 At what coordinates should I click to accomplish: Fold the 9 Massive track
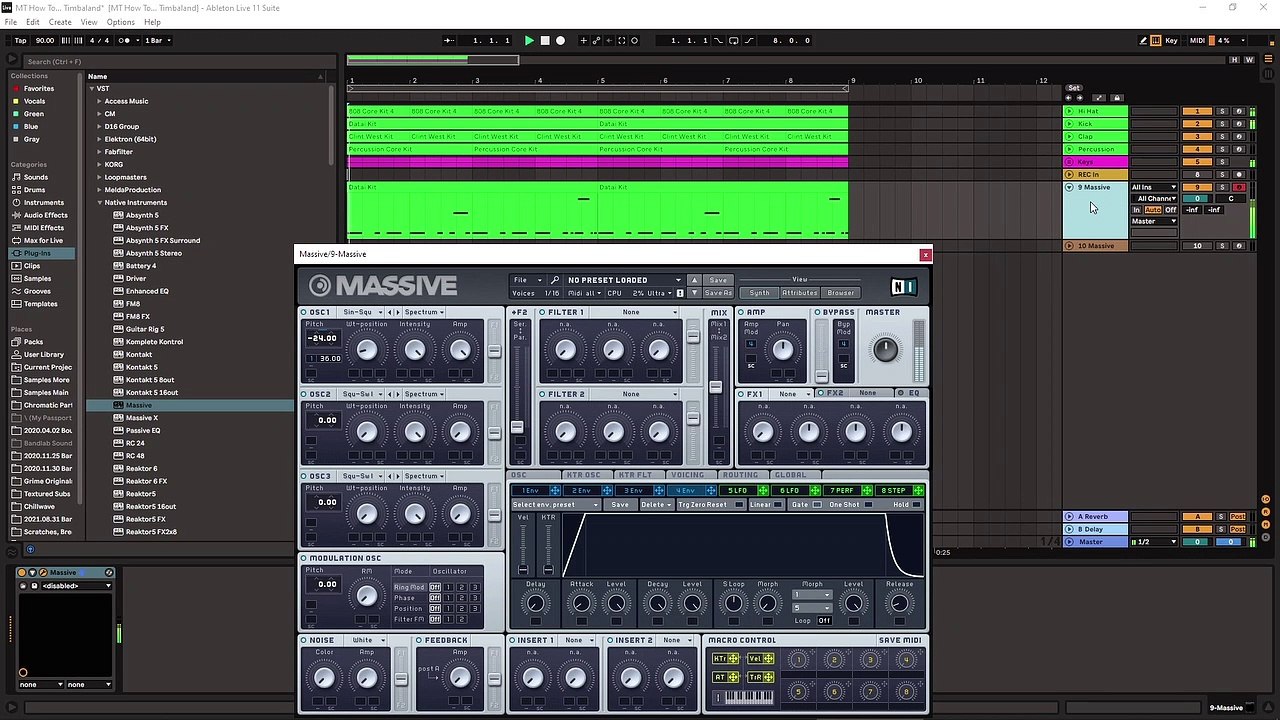pyautogui.click(x=1069, y=187)
